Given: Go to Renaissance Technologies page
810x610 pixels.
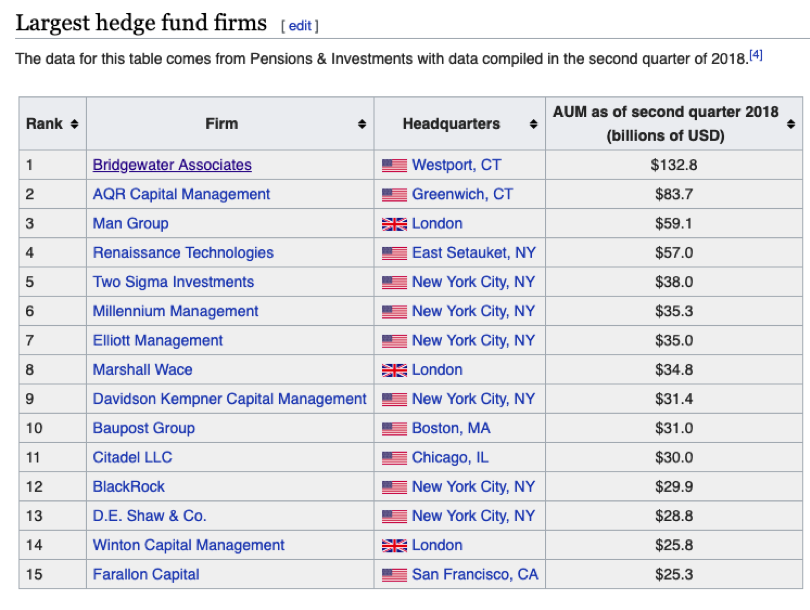Looking at the screenshot, I should click(x=183, y=253).
